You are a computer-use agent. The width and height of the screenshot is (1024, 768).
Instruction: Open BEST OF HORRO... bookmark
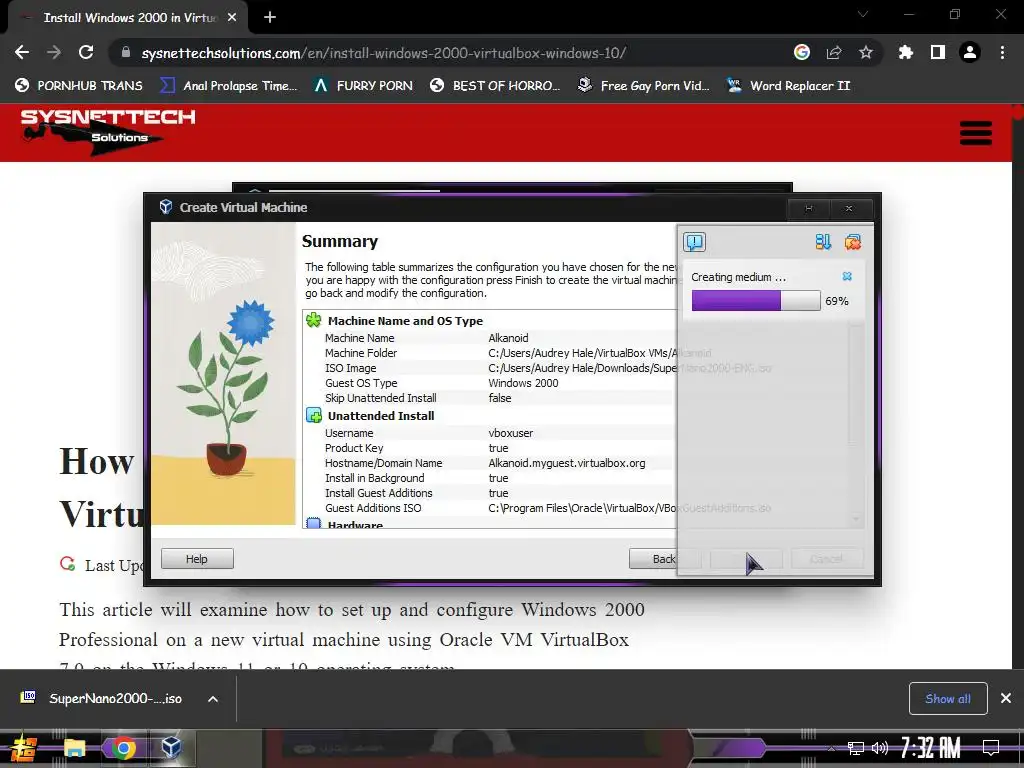click(495, 86)
